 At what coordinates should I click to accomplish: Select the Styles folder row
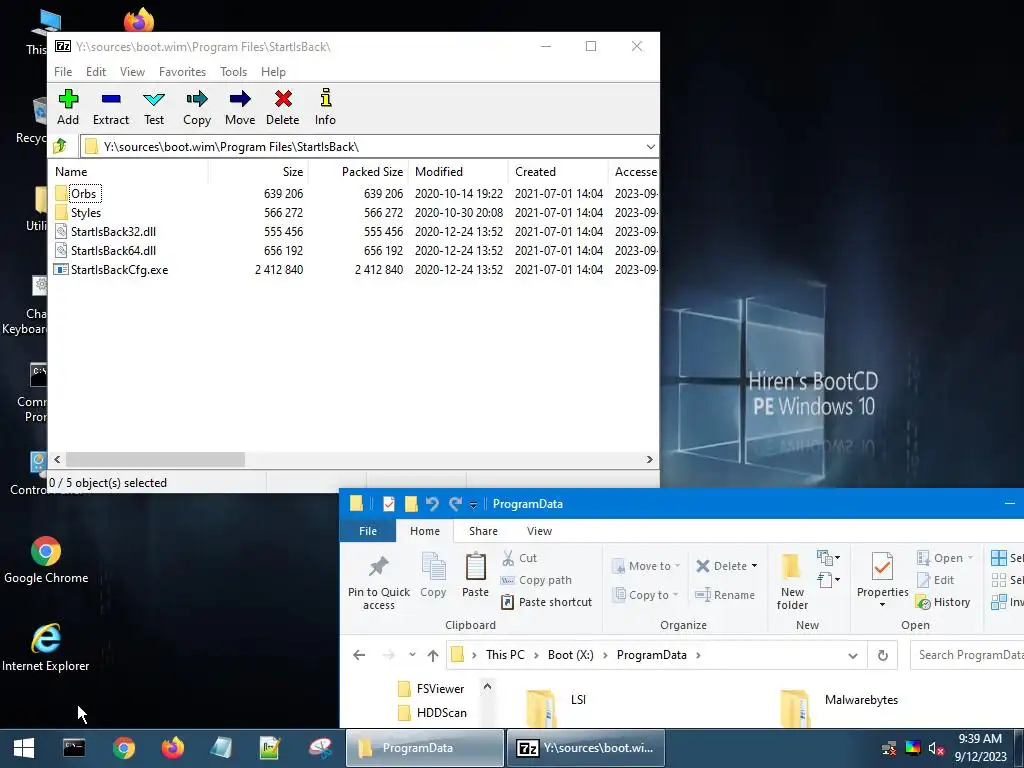pos(353,213)
